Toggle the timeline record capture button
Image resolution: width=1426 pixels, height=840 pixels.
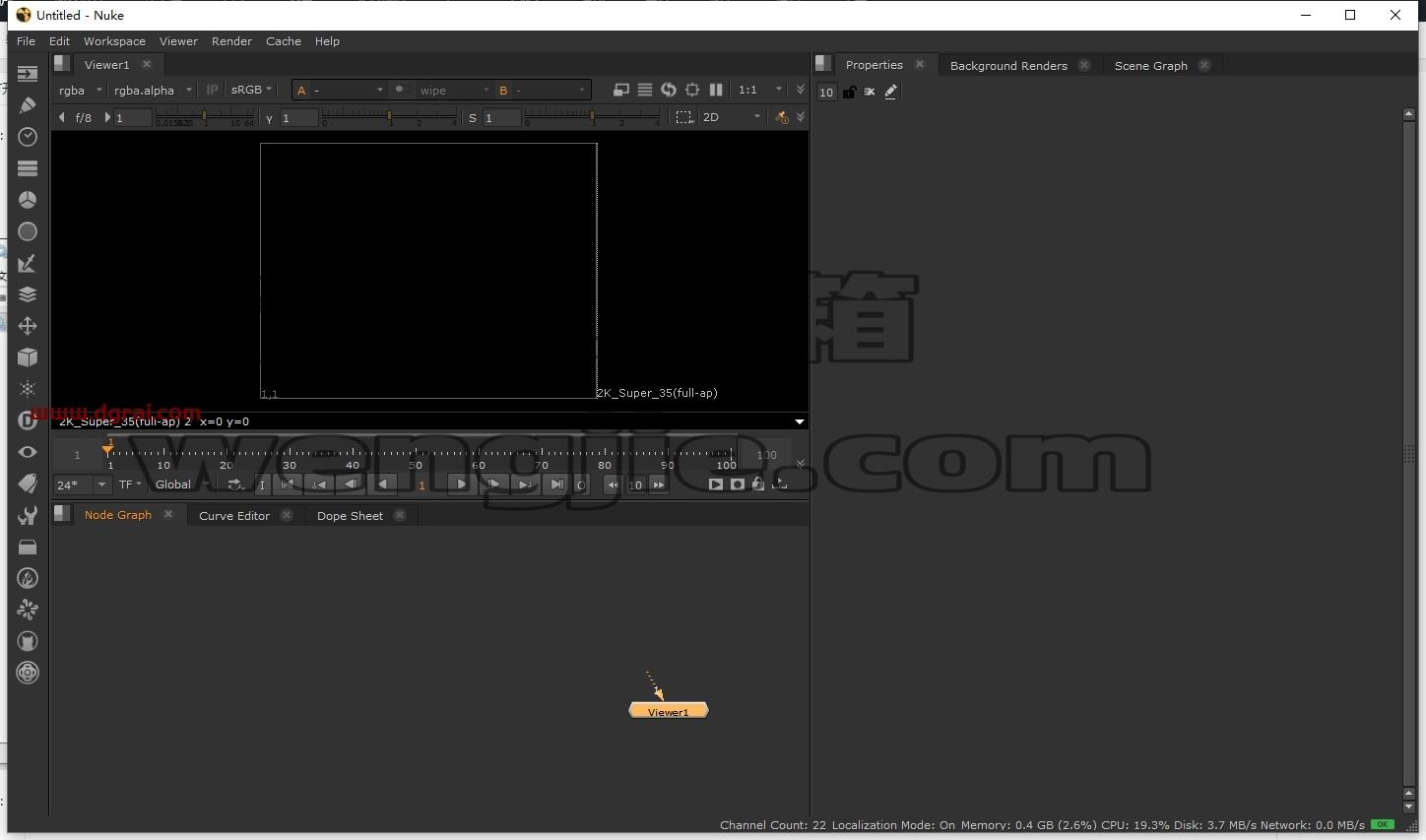coord(738,485)
